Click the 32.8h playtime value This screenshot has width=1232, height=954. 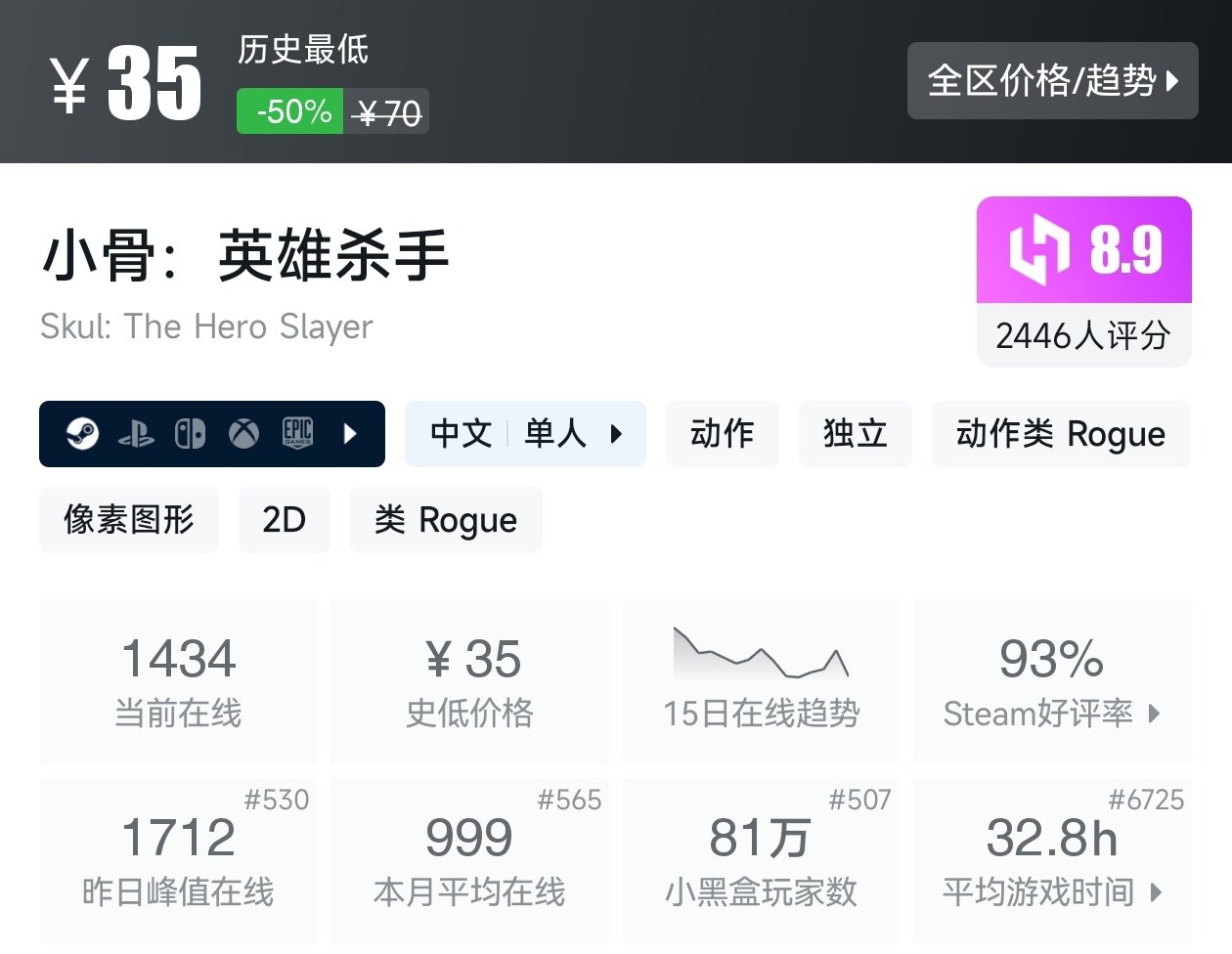click(1052, 839)
